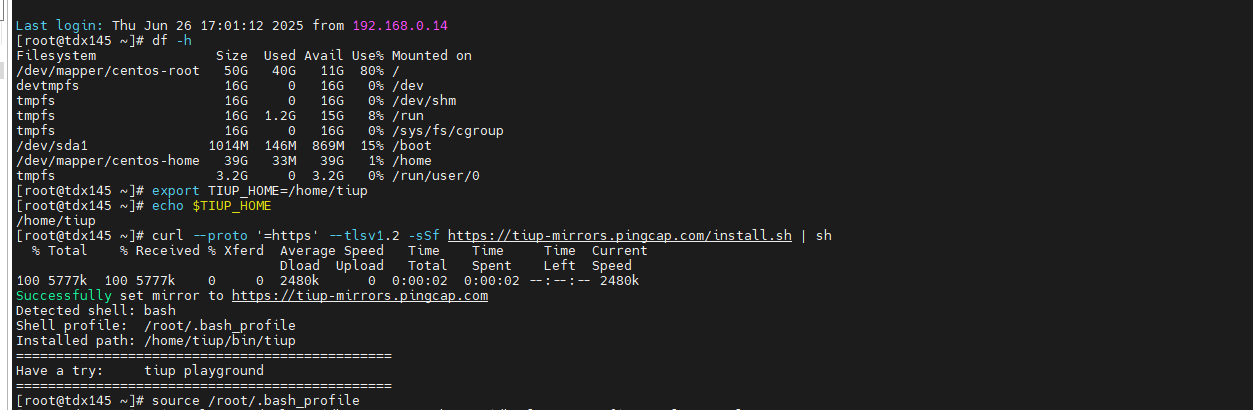Click the 'export TIUP_HOME=/home/tiup' command
Viewport: 1253px width, 410px height.
[260, 190]
